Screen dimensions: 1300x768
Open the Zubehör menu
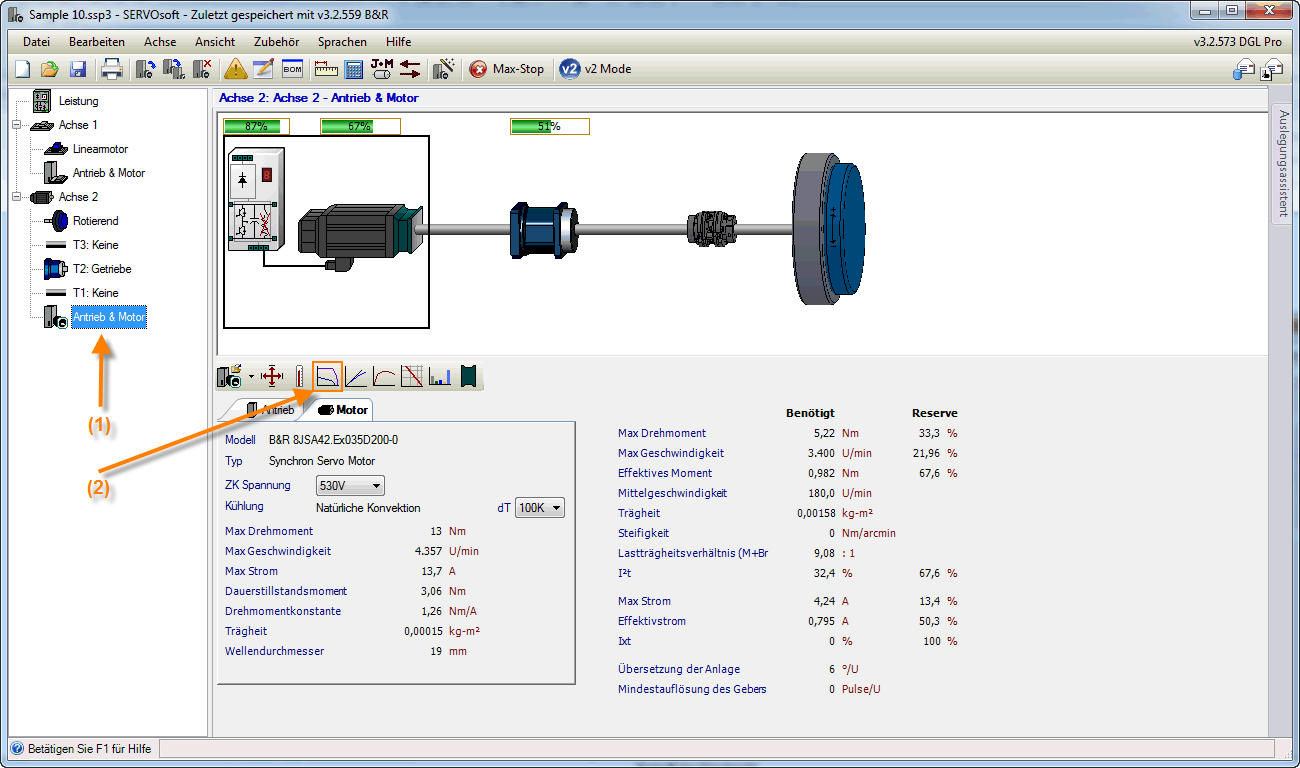tap(277, 42)
